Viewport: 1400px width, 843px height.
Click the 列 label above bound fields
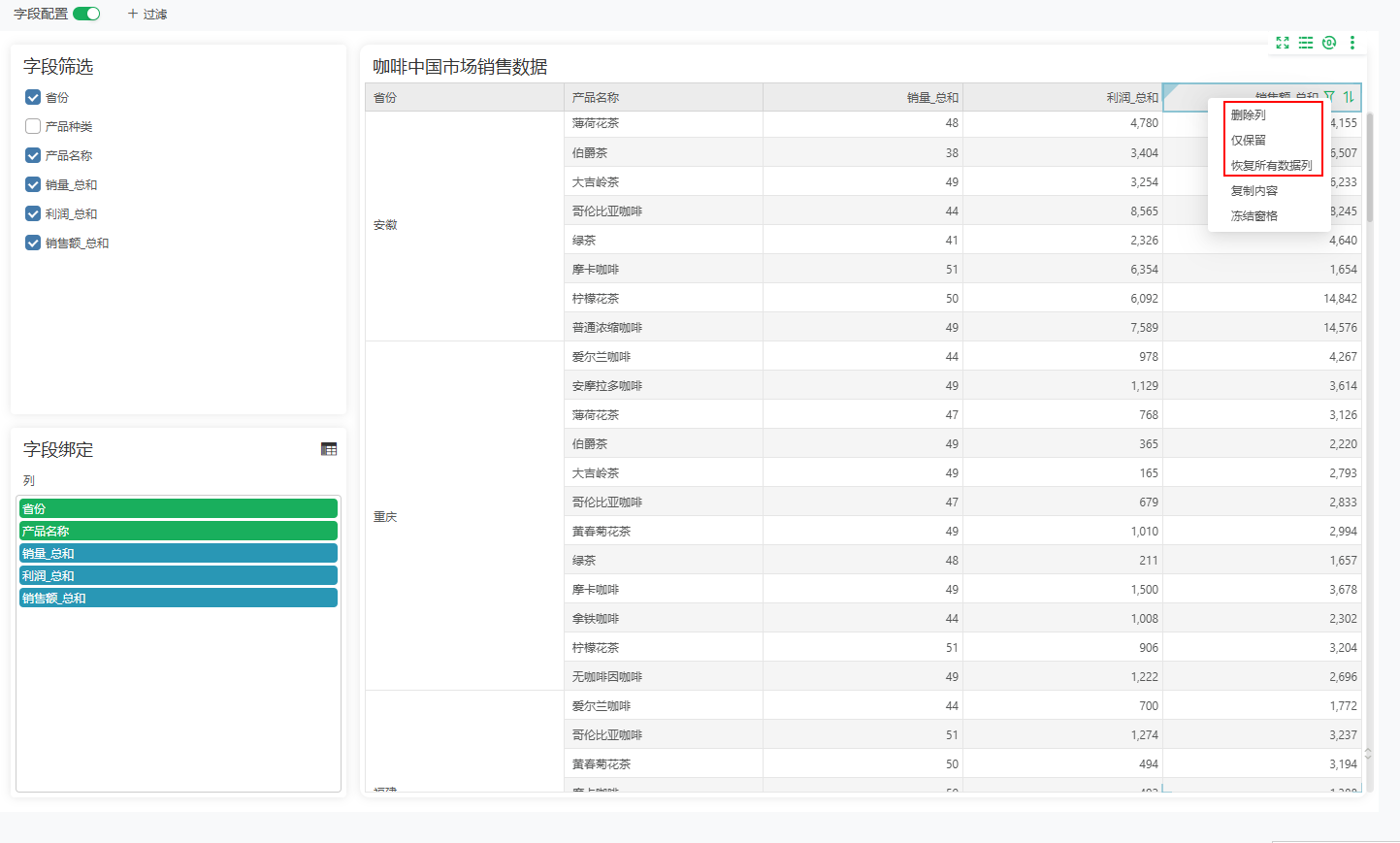coord(29,480)
